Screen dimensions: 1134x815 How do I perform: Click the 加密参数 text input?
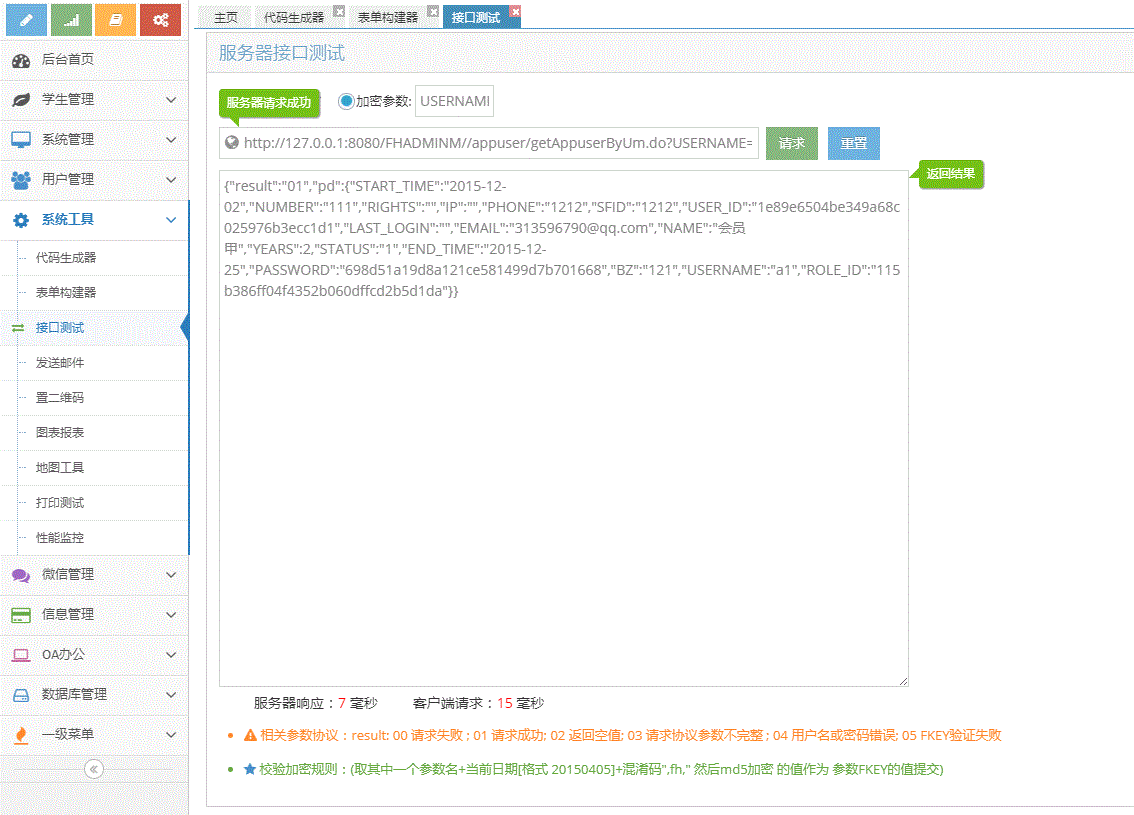[454, 101]
